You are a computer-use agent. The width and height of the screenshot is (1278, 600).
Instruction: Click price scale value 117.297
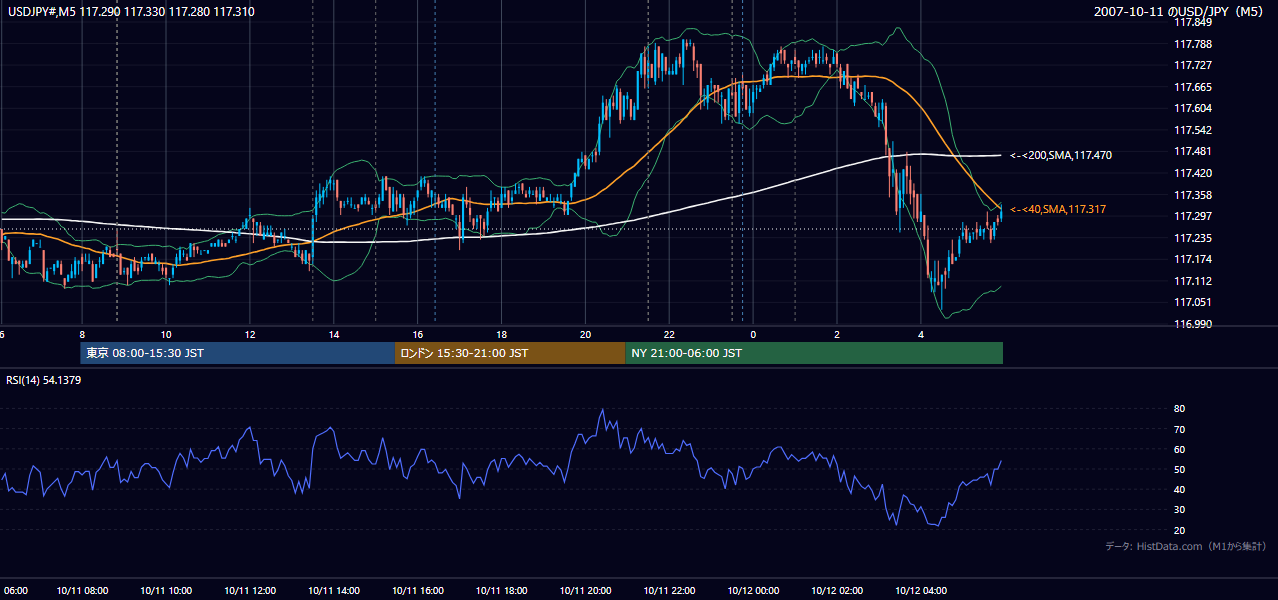tap(1191, 216)
